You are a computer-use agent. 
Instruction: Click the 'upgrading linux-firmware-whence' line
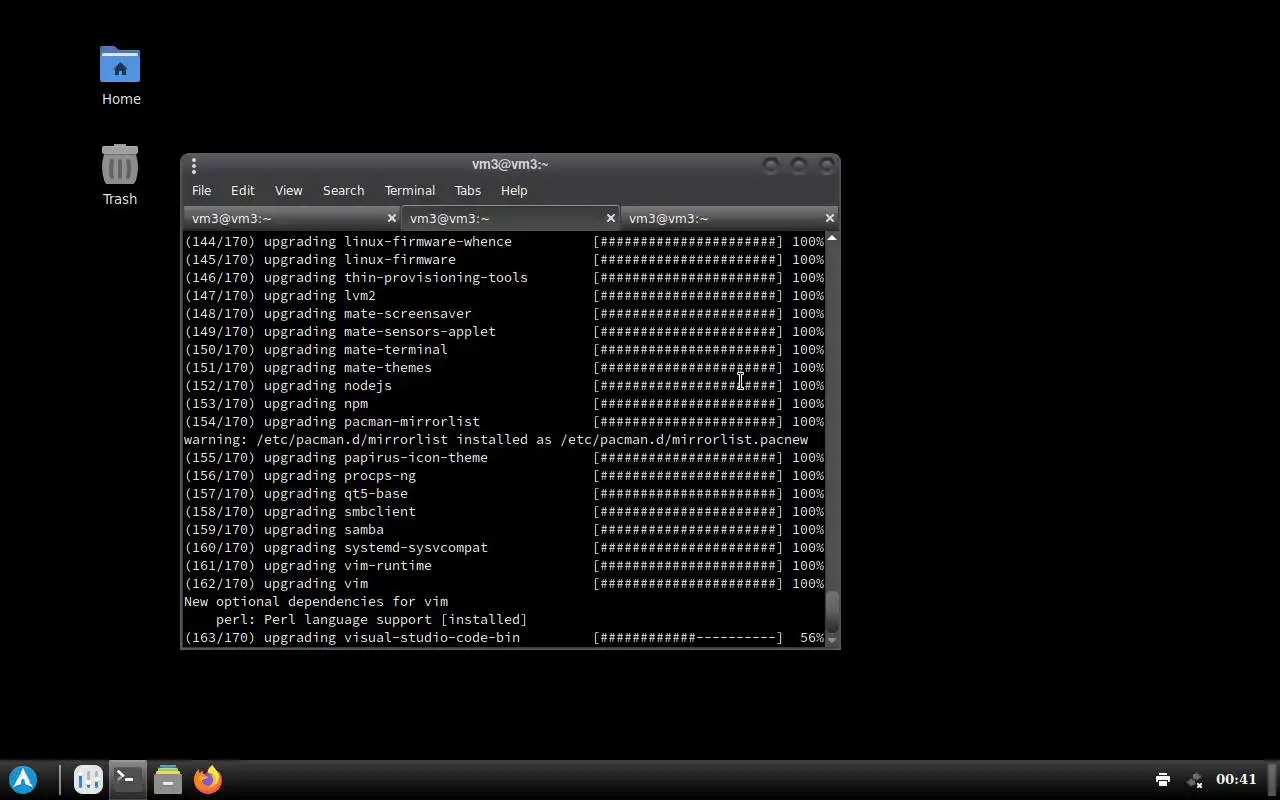pyautogui.click(x=504, y=242)
